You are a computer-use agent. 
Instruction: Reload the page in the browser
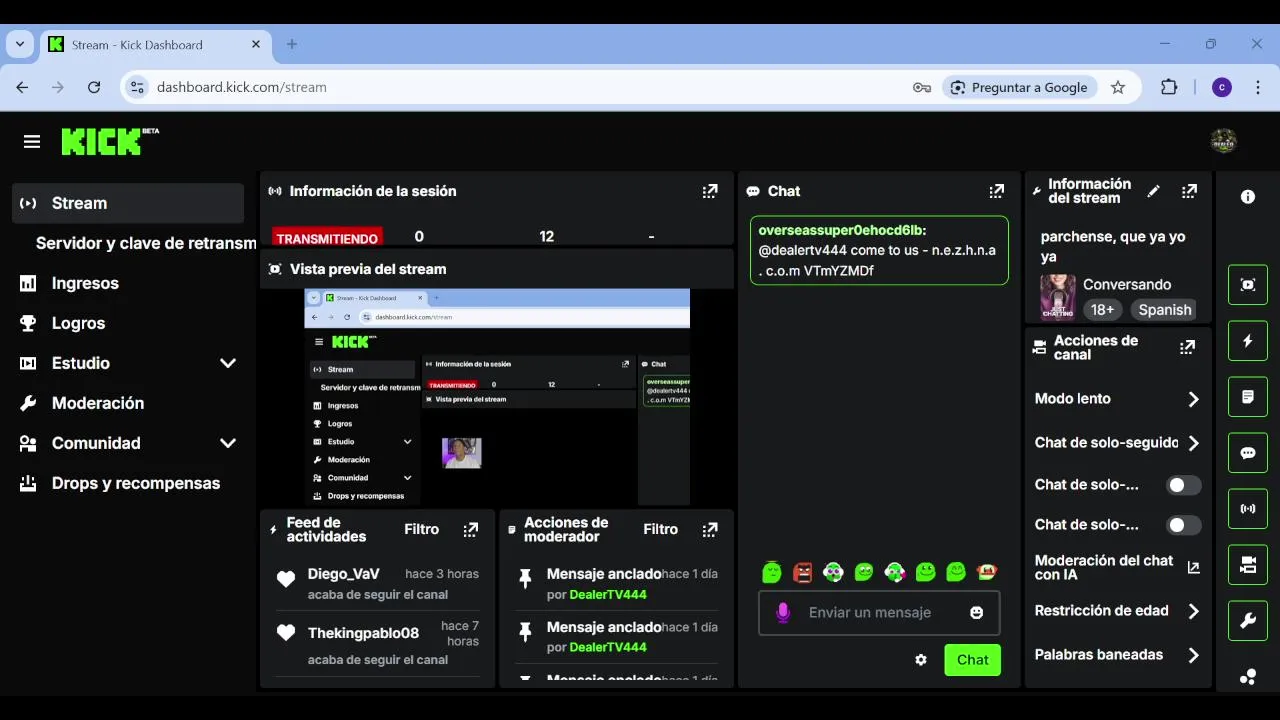(94, 88)
